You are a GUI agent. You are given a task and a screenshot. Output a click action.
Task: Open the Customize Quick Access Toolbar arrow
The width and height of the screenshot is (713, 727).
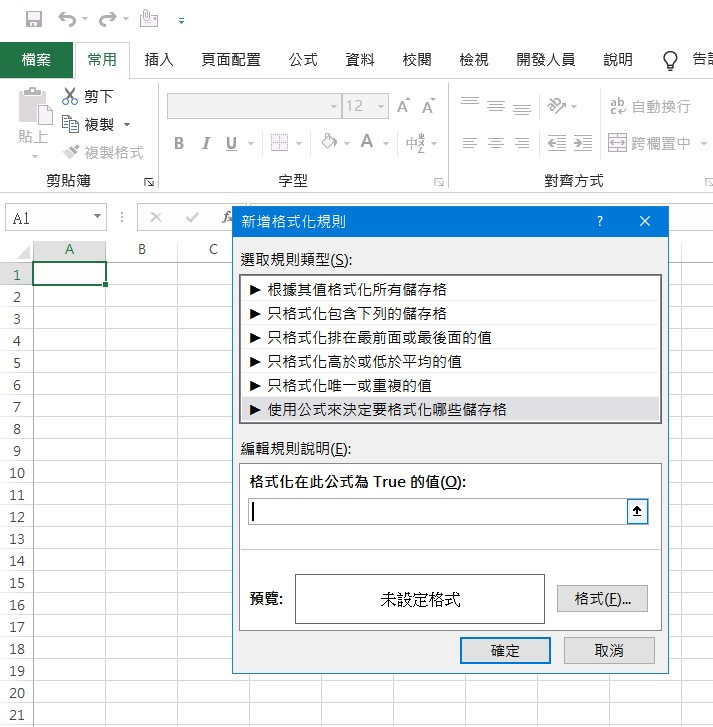click(x=181, y=20)
